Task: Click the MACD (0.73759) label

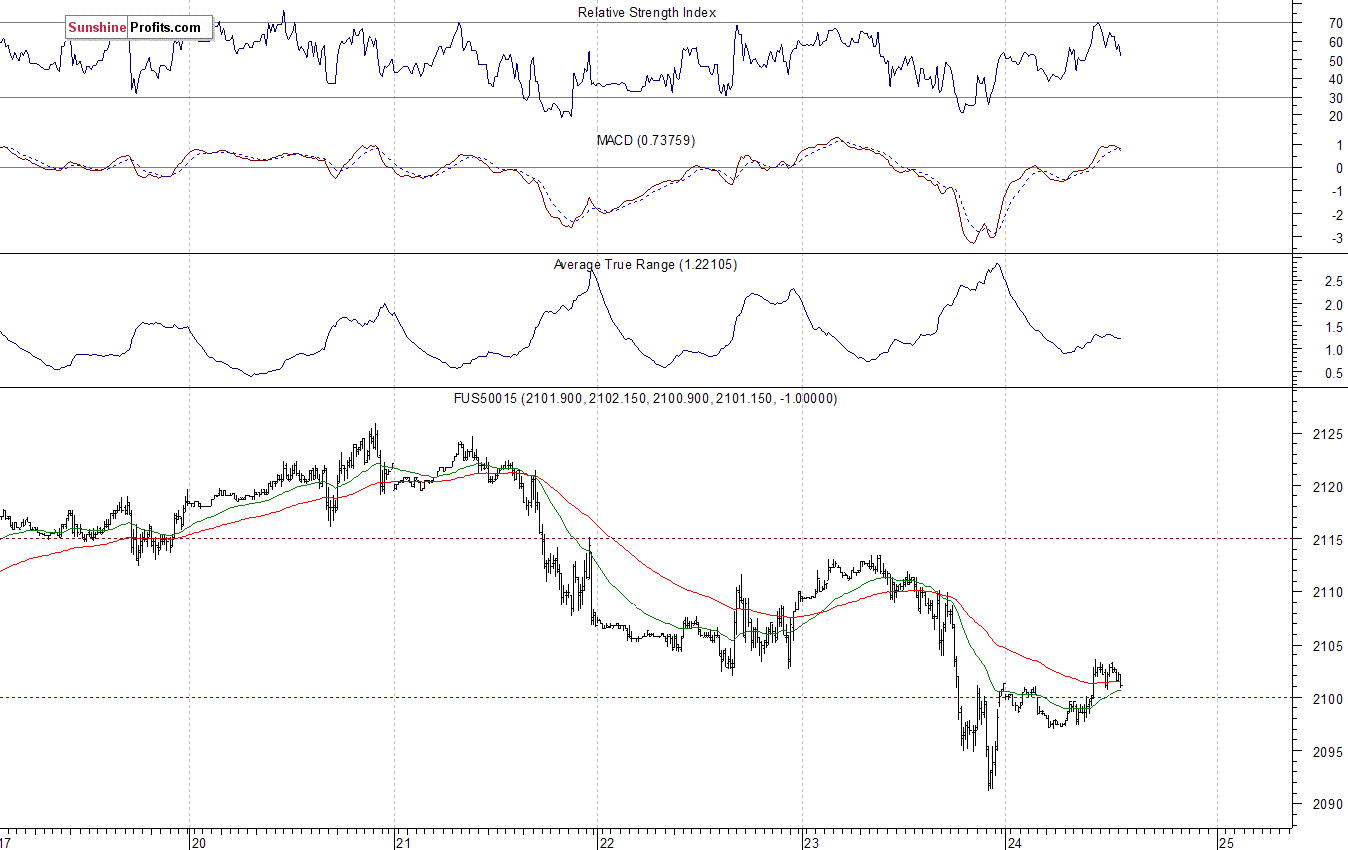Action: [646, 141]
